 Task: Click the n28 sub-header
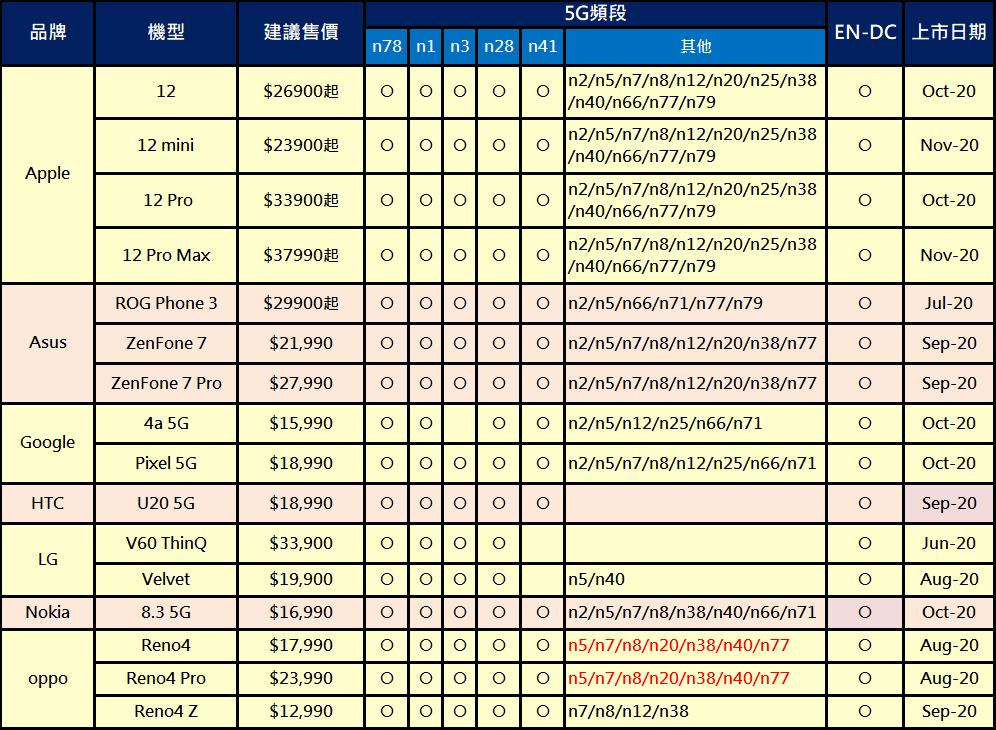[x=499, y=47]
